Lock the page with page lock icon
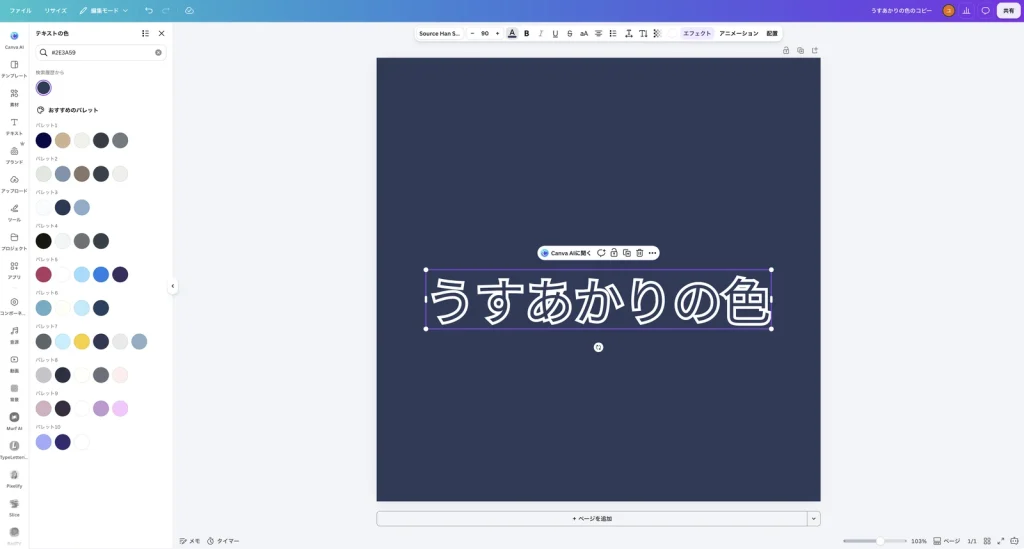The image size is (1024, 549). point(786,50)
